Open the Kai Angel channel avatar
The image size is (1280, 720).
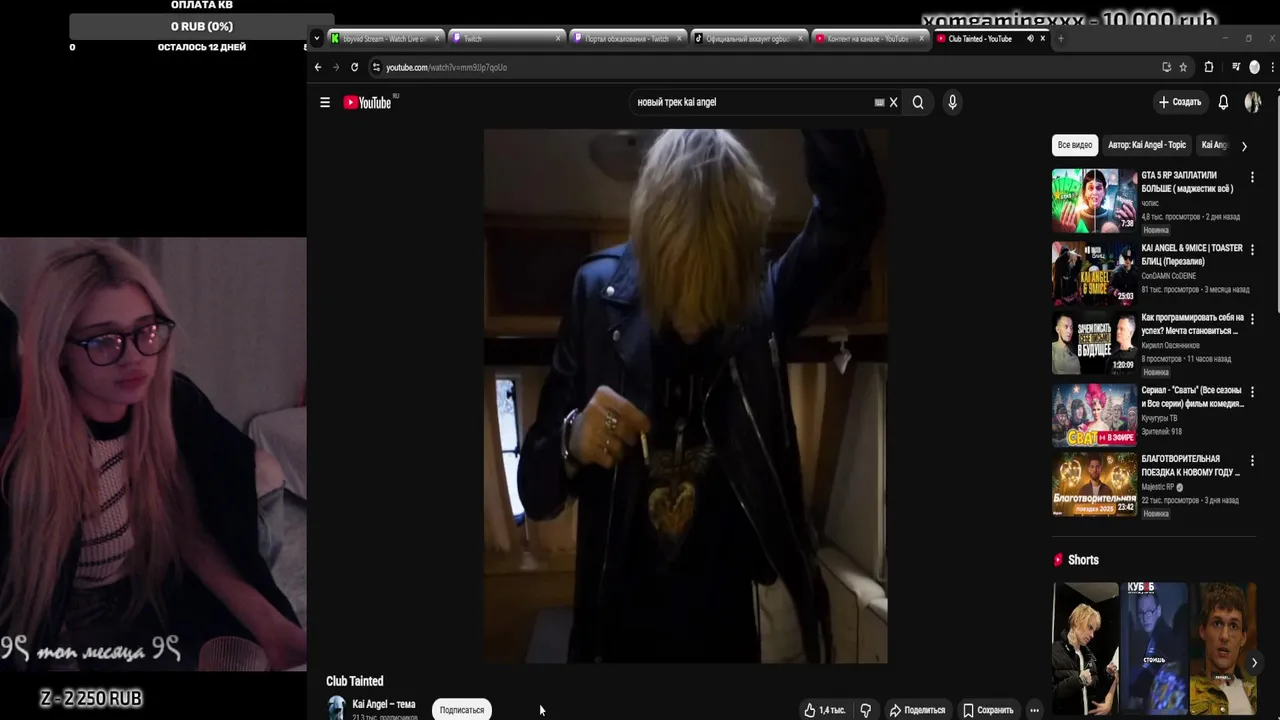336,708
